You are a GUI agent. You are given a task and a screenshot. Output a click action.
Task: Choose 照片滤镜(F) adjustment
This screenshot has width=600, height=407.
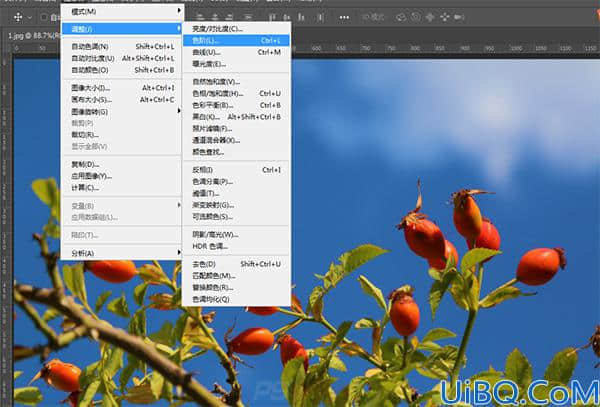pyautogui.click(x=236, y=129)
